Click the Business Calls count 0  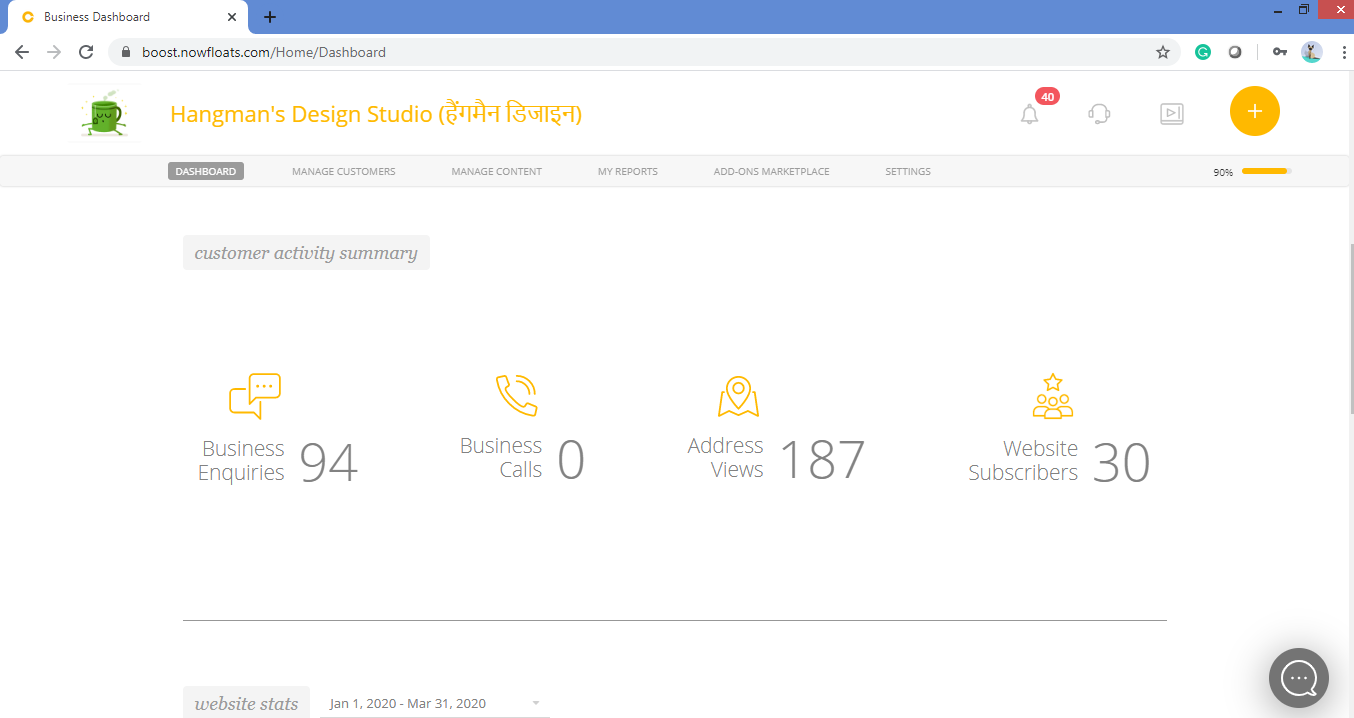pyautogui.click(x=571, y=460)
